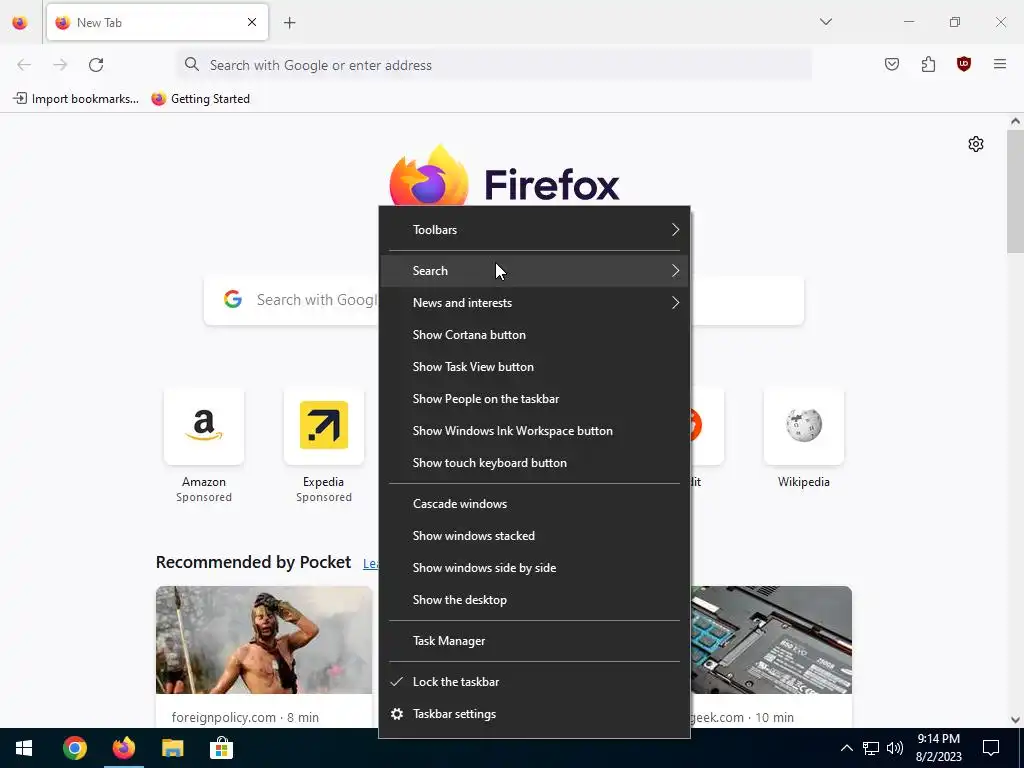
Task: Open the clock showing 9:14 PM
Action: click(938, 748)
